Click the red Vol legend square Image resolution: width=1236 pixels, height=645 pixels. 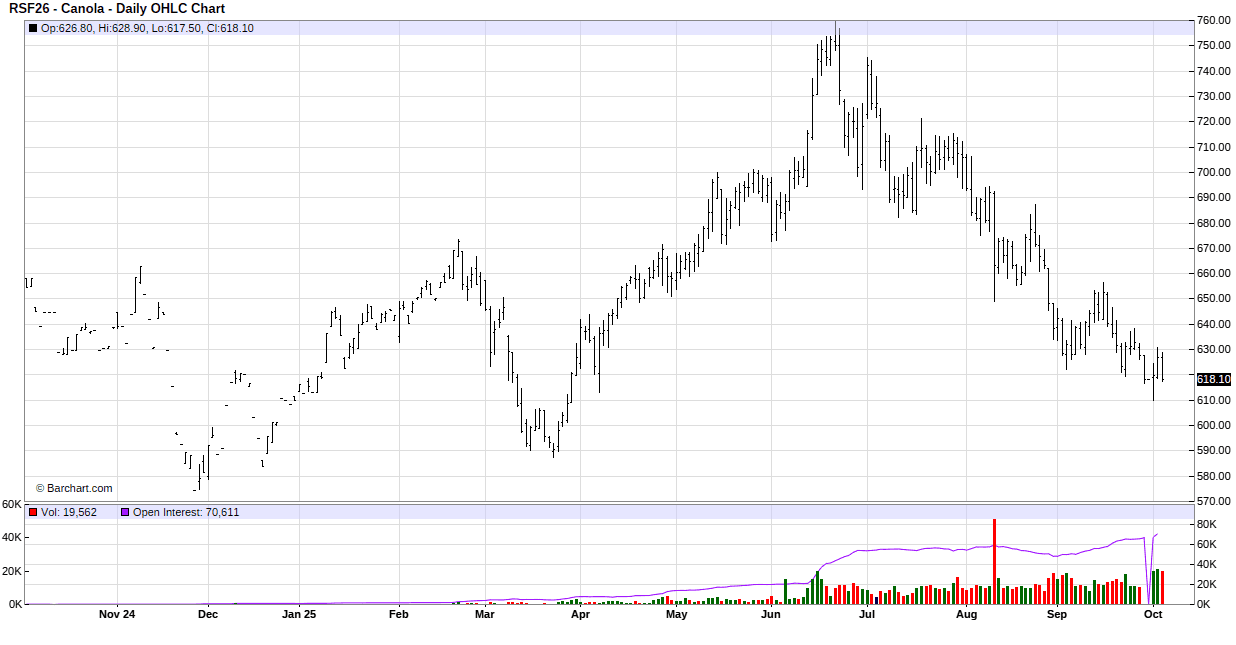click(33, 512)
